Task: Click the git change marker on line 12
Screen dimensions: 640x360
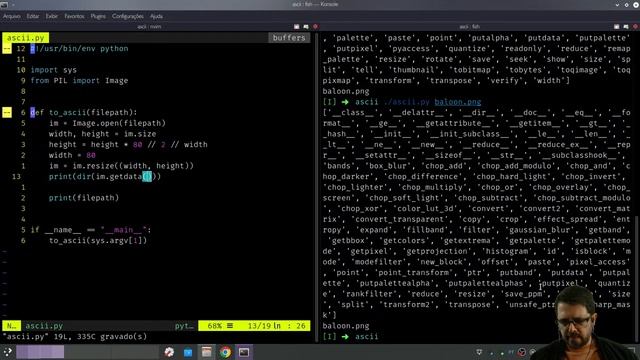Action: [7, 49]
